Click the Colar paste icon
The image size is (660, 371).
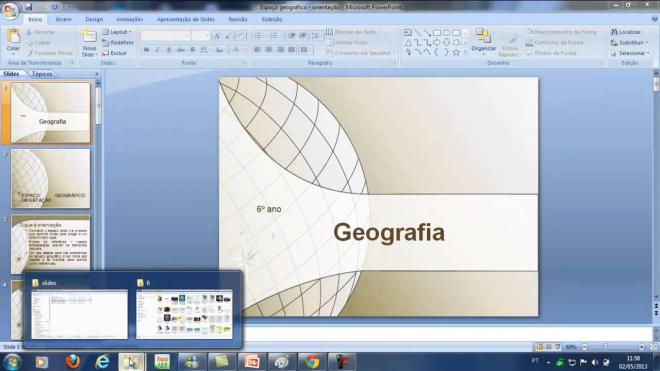tap(13, 37)
